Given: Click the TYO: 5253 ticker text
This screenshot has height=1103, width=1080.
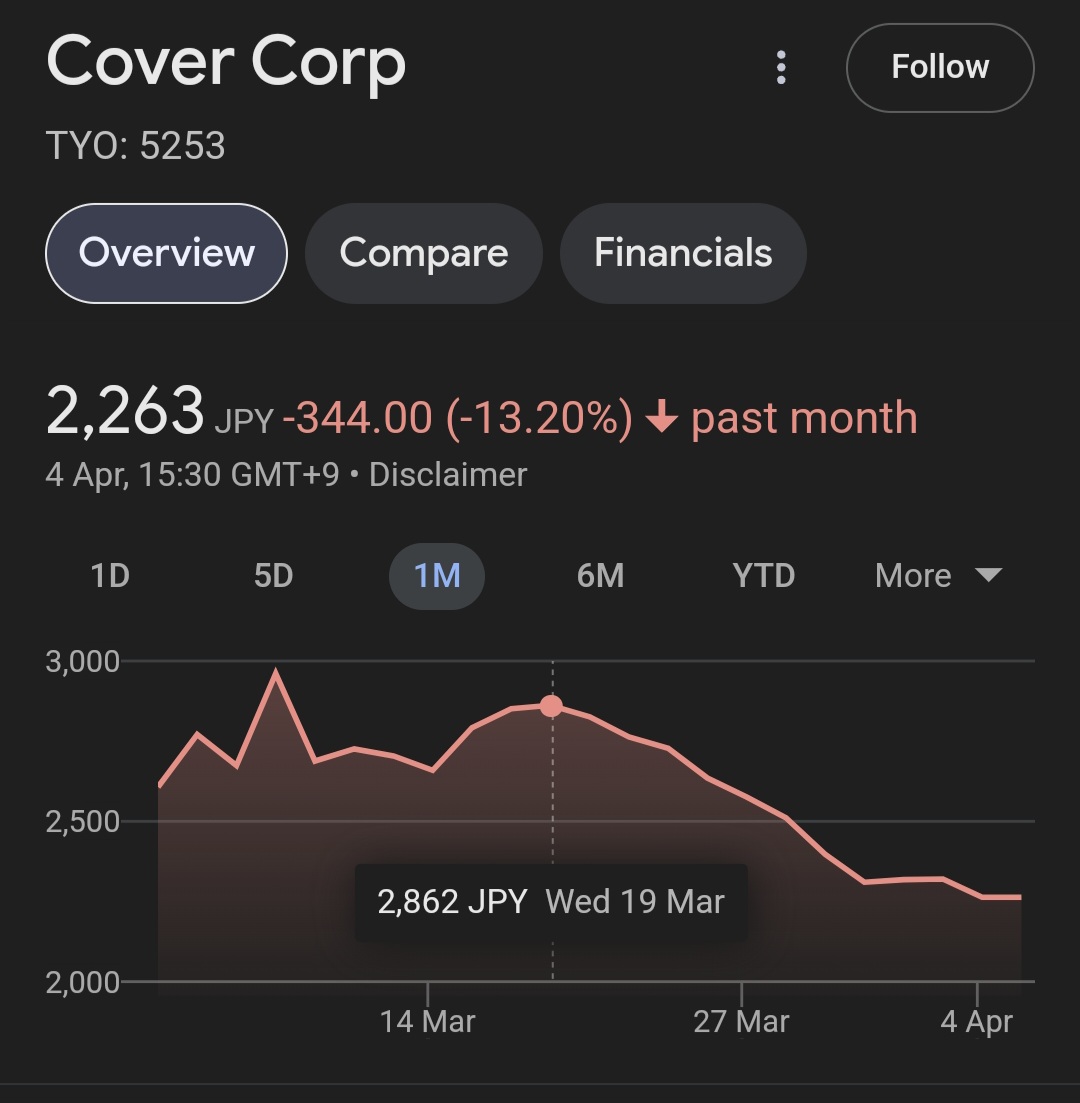Looking at the screenshot, I should pyautogui.click(x=135, y=146).
